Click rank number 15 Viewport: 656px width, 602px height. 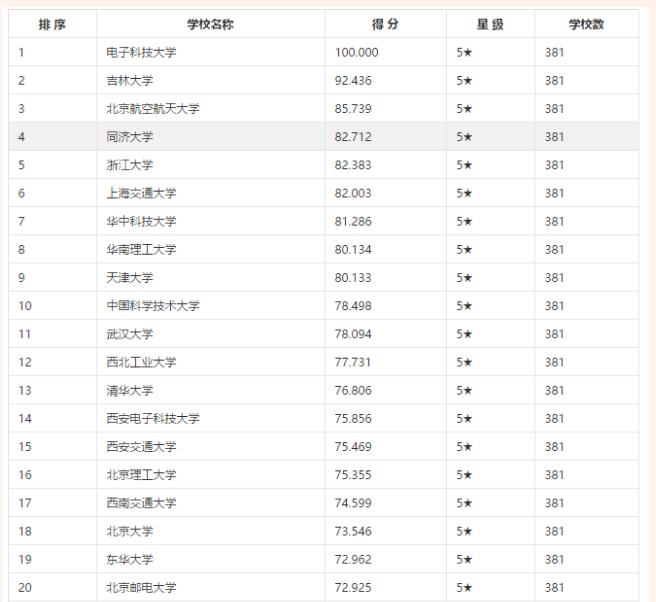25,447
